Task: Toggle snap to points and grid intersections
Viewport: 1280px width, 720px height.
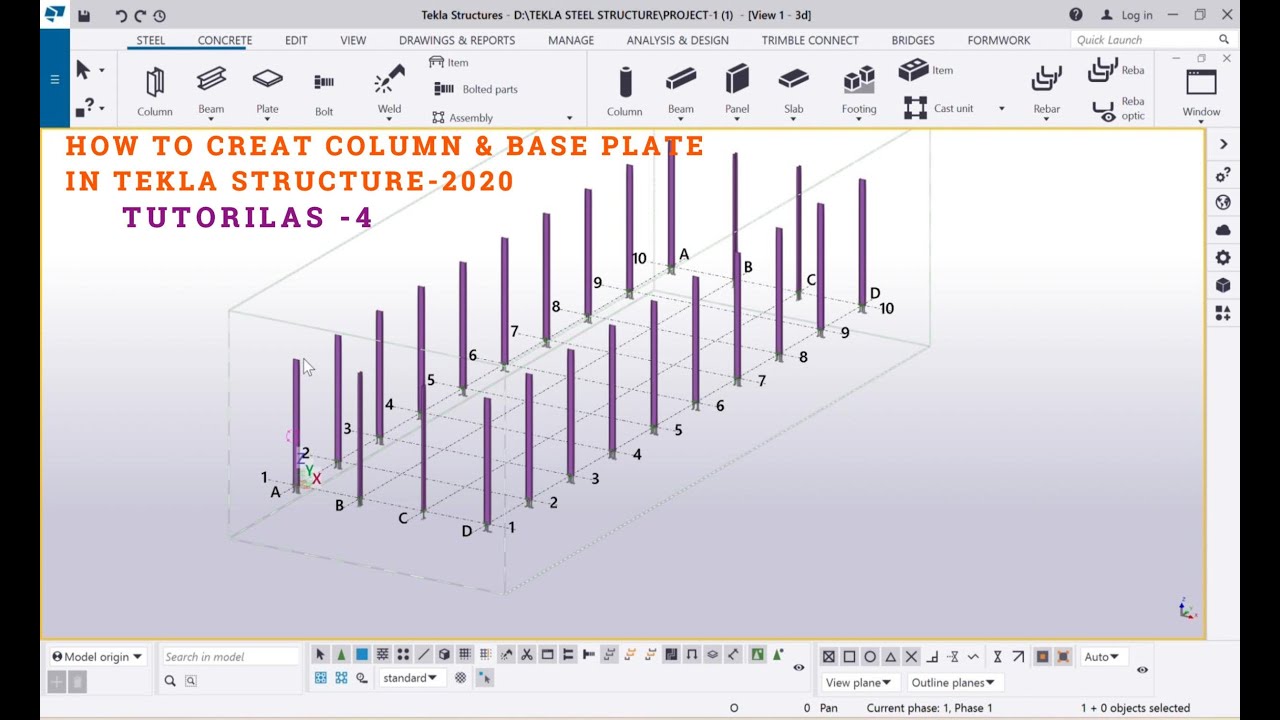Action: (x=829, y=657)
